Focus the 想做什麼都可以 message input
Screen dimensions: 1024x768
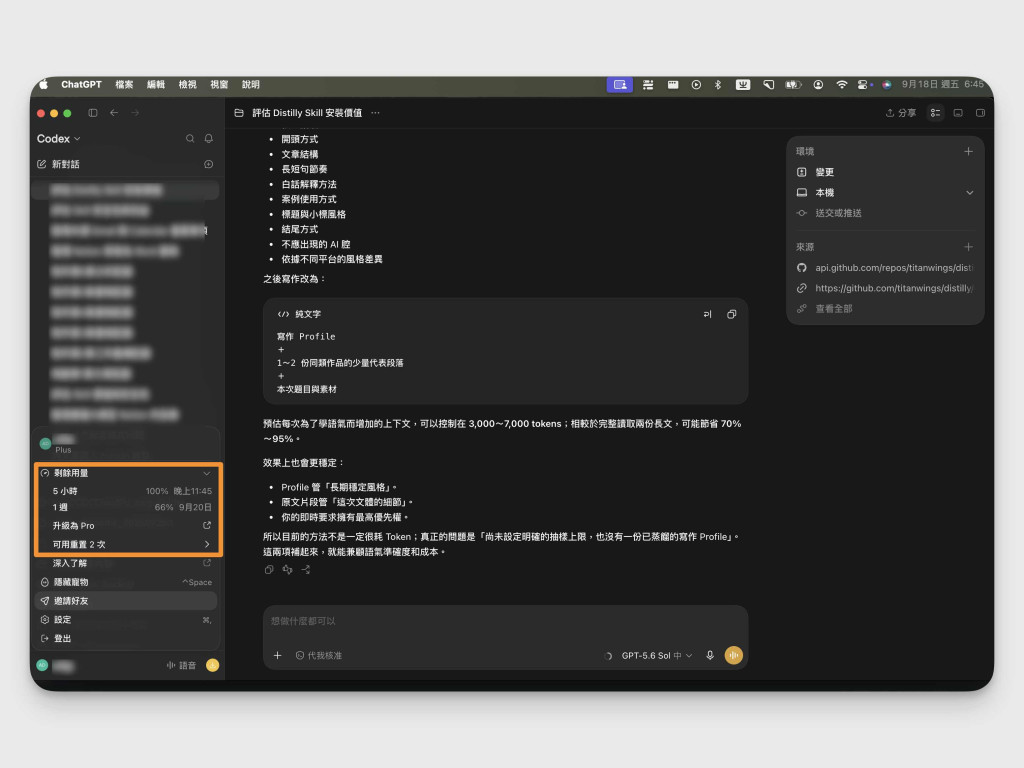pos(505,621)
